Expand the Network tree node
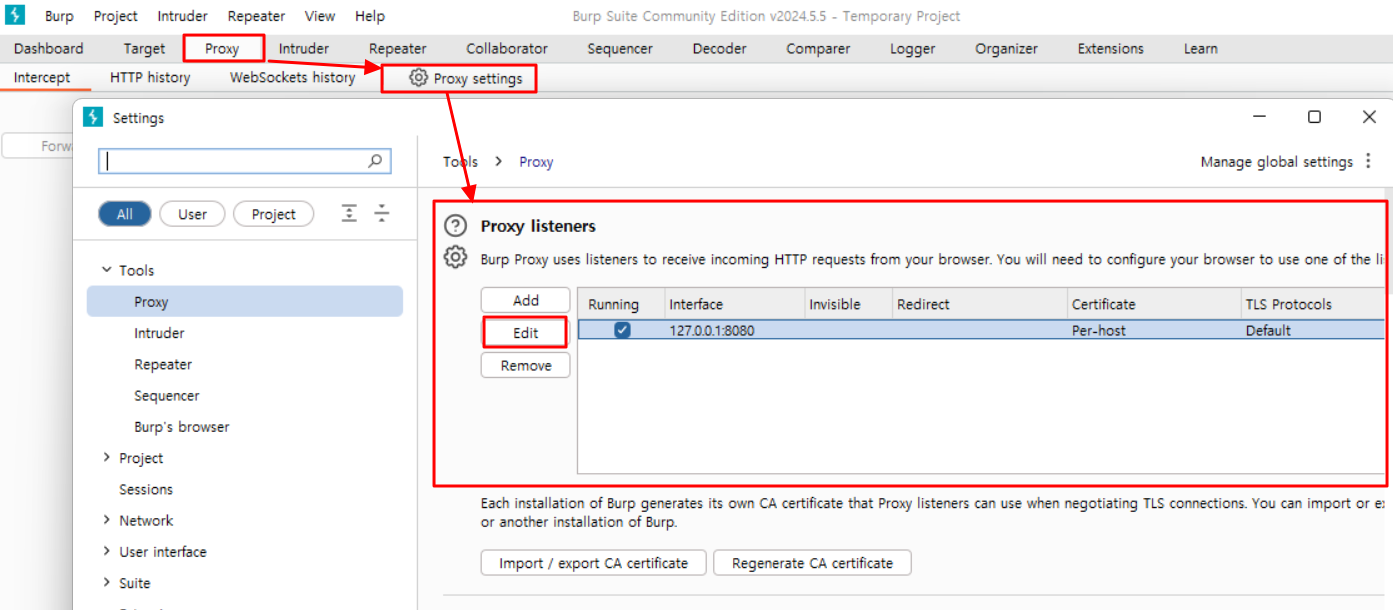This screenshot has height=610, width=1393. pos(107,520)
